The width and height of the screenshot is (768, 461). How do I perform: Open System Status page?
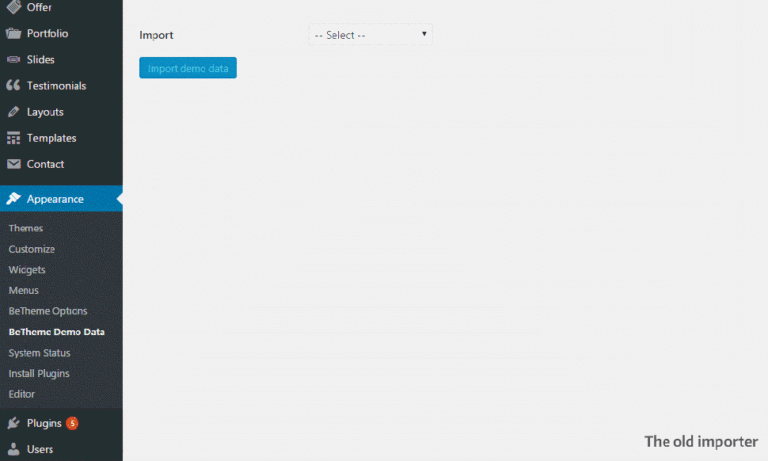click(39, 353)
